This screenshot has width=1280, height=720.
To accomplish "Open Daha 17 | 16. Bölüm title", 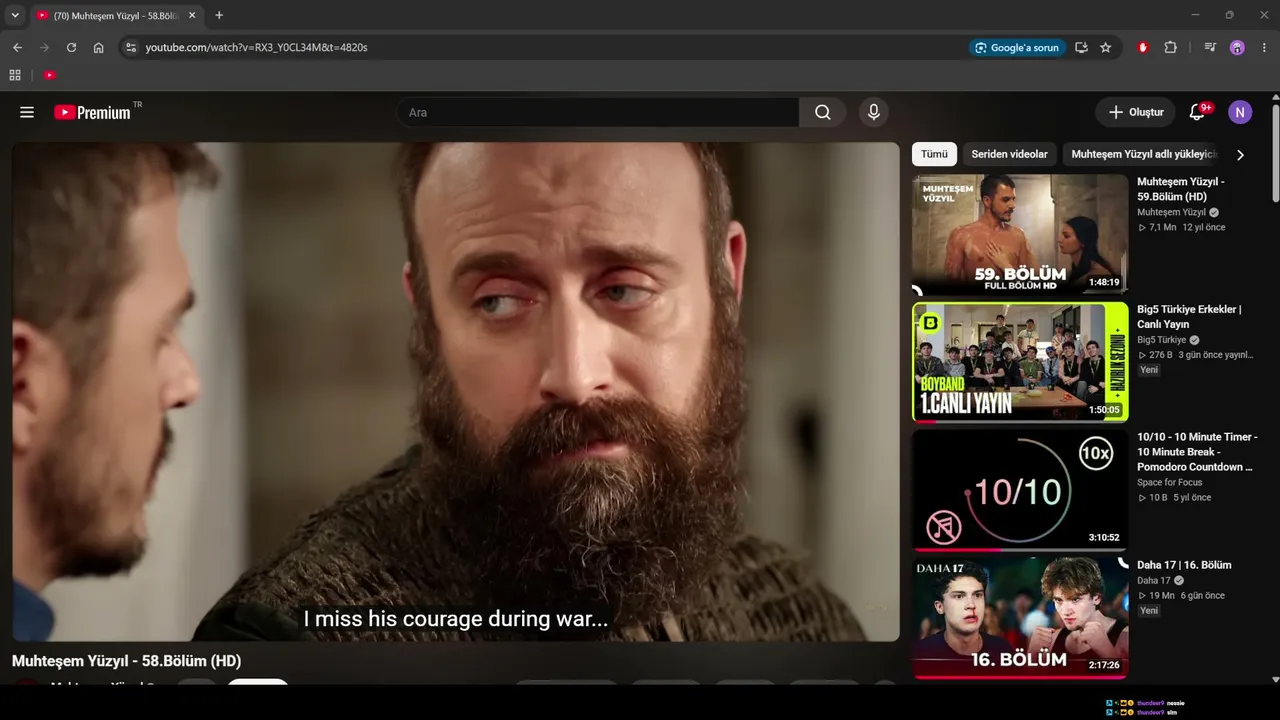I will pos(1184,565).
